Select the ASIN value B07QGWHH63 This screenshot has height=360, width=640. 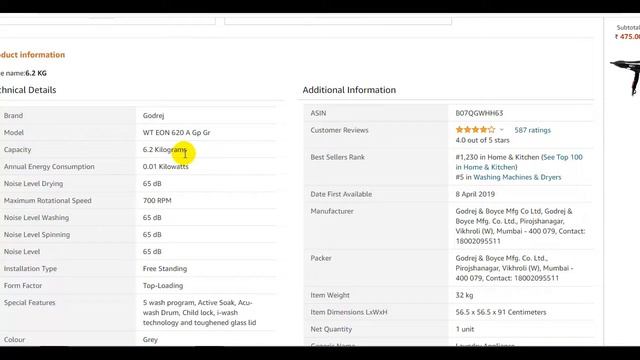pyautogui.click(x=479, y=113)
